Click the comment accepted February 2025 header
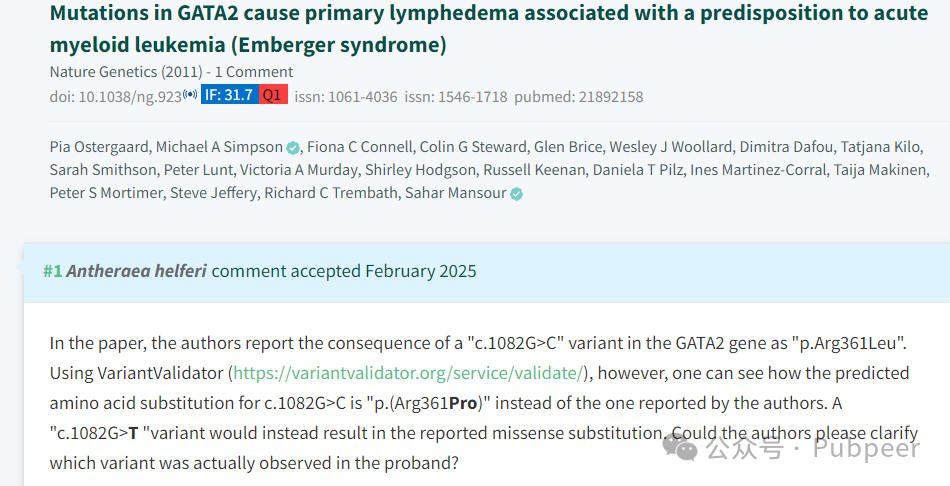This screenshot has width=950, height=486. [x=344, y=271]
